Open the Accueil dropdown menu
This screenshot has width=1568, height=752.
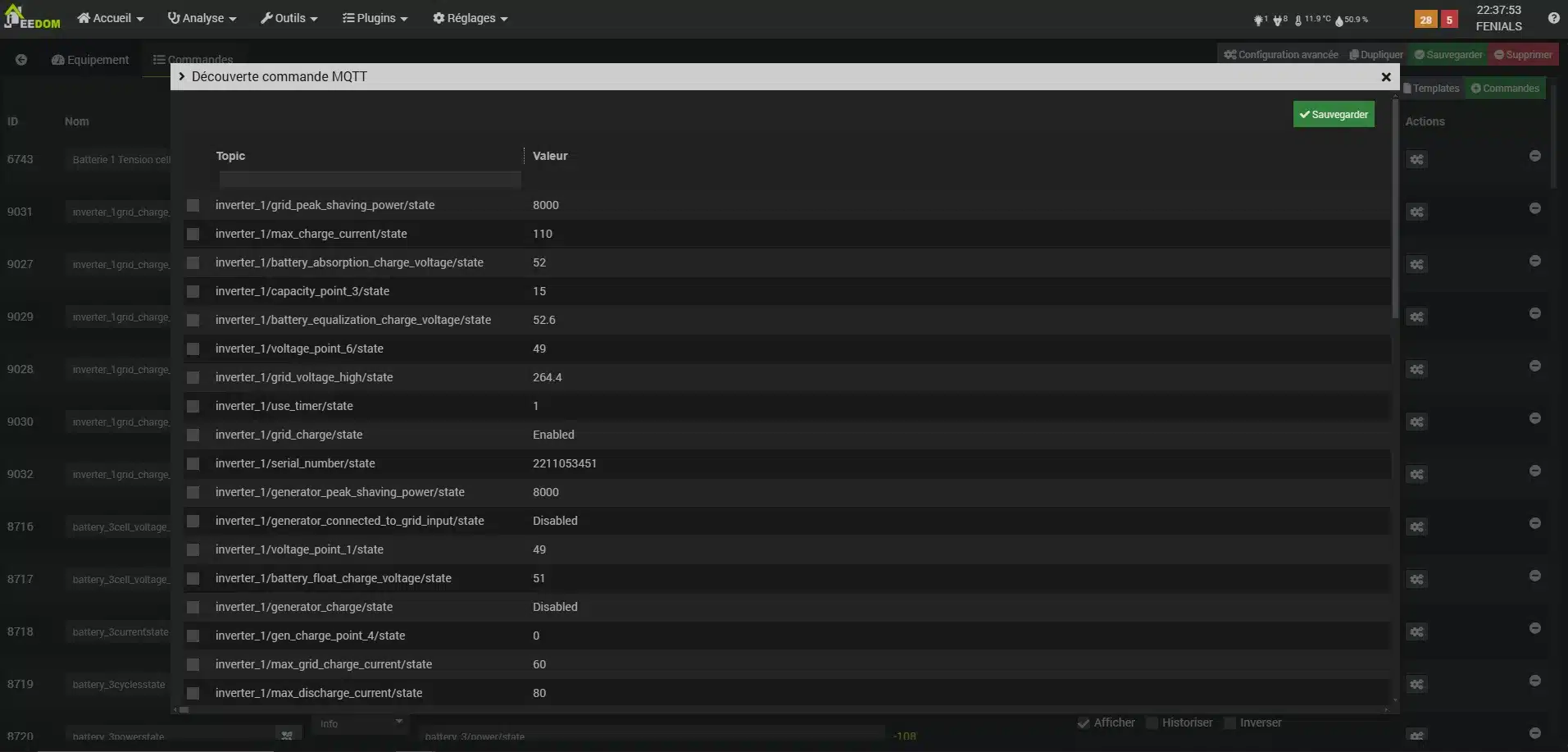click(111, 18)
